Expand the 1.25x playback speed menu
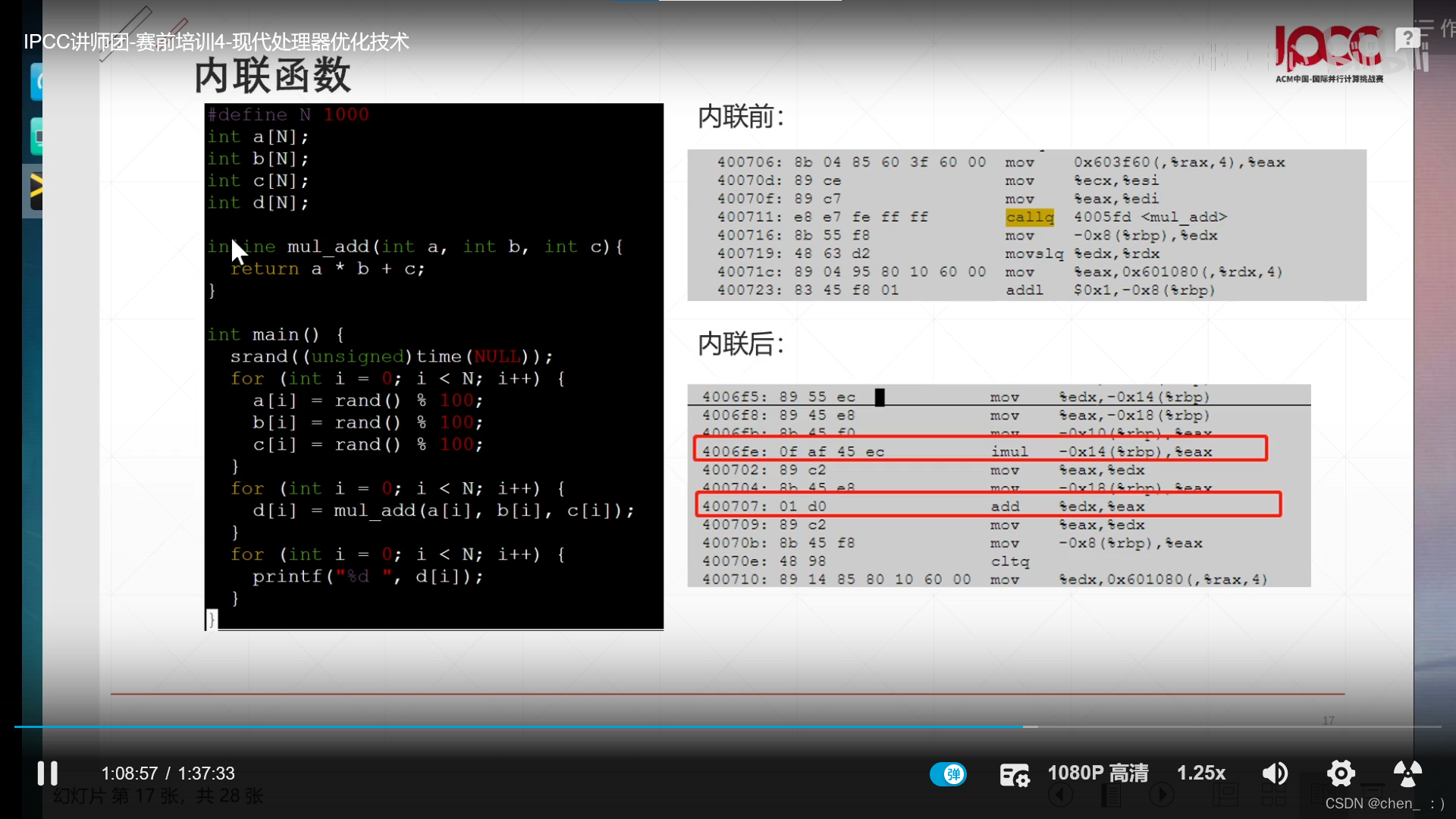1456x819 pixels. [1200, 773]
